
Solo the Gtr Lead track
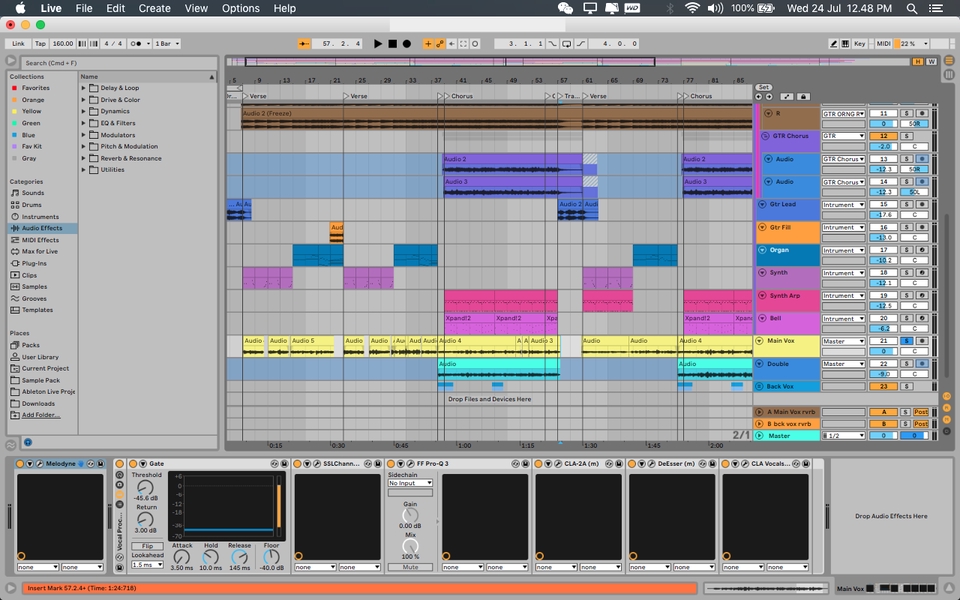(x=907, y=205)
